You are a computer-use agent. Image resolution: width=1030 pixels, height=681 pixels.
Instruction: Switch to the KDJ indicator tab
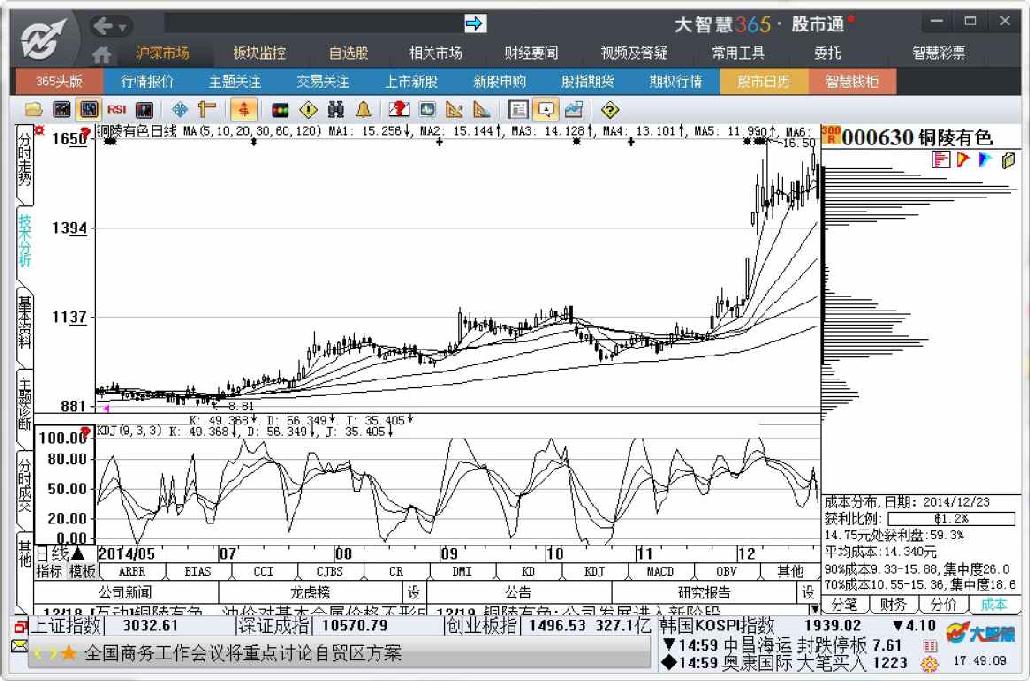594,572
